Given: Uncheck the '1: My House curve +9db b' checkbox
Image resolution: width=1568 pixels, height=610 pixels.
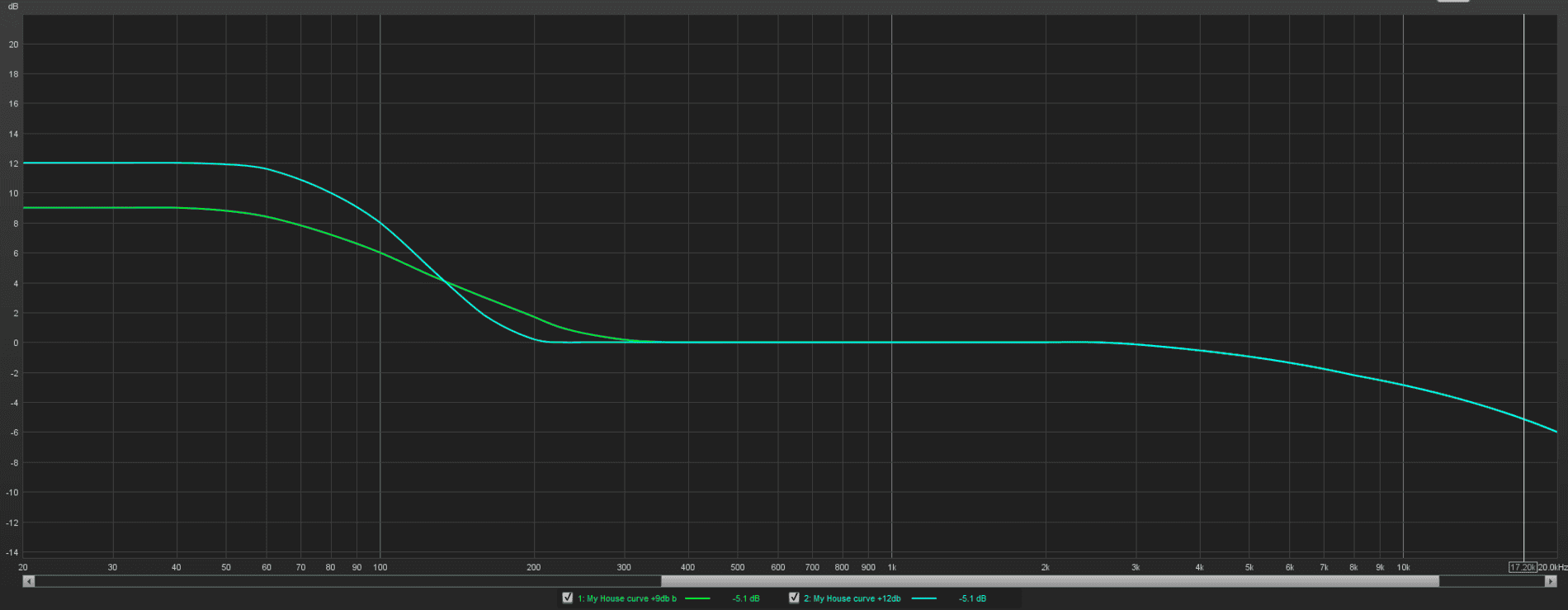Looking at the screenshot, I should click(567, 598).
